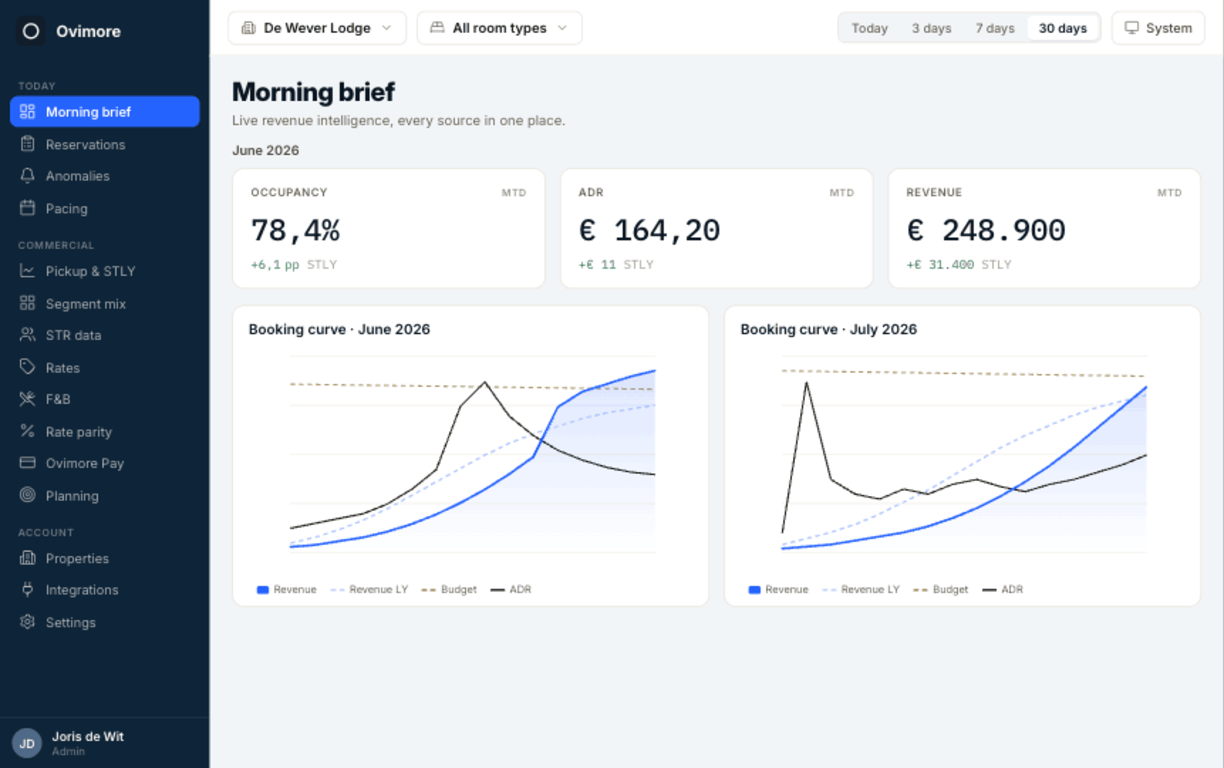The height and width of the screenshot is (768, 1224).
Task: Click the Pacing calendar icon
Action: (x=28, y=208)
